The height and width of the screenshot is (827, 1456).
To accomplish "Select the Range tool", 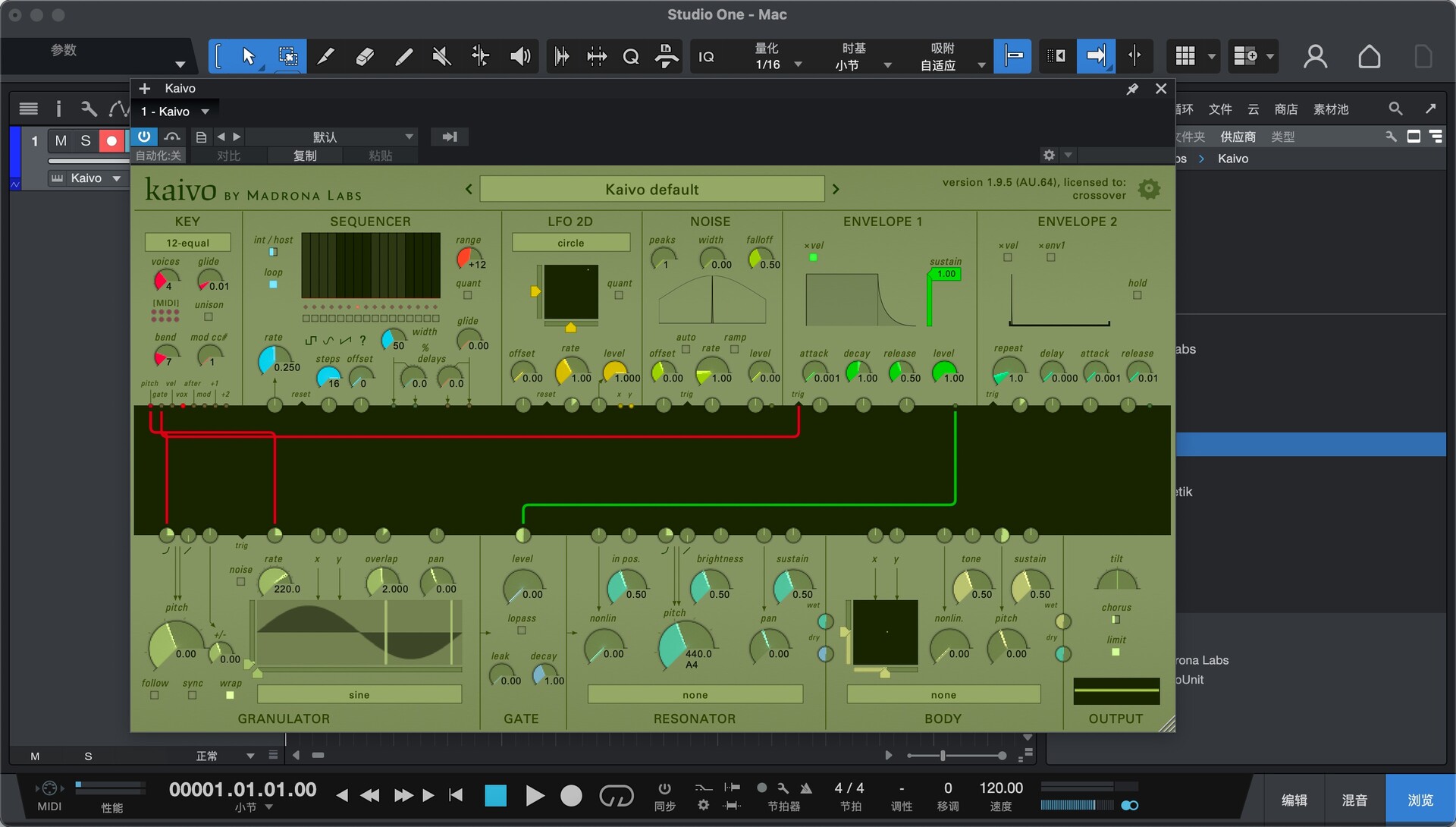I will click(287, 56).
